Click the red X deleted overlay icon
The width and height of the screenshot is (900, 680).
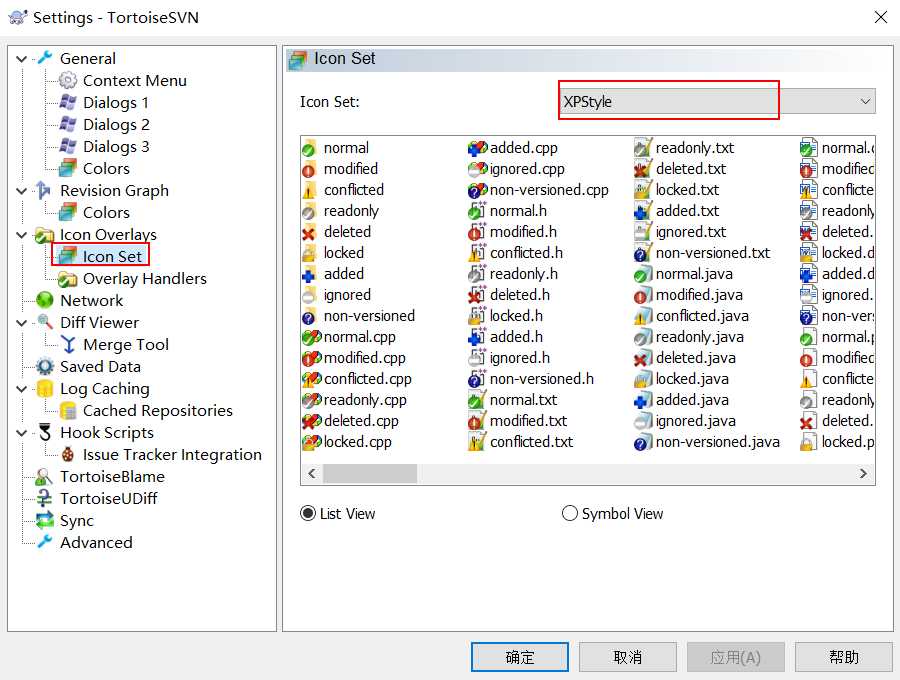tap(309, 232)
